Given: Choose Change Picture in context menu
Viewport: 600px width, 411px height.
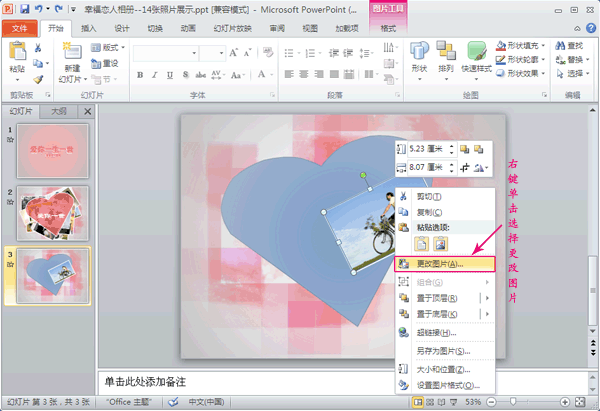Looking at the screenshot, I should 445,264.
